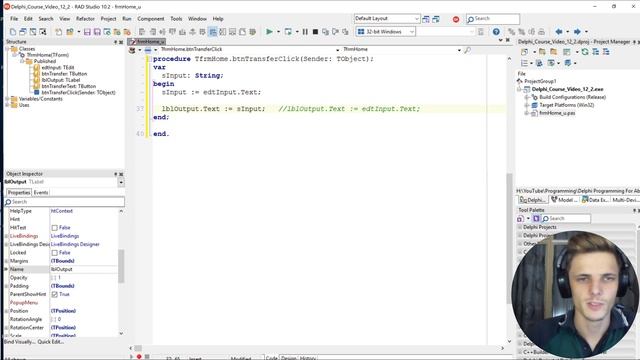Screen dimensions: 640x360
Task: Click the first Project Manager folder icon
Action: [542, 52]
